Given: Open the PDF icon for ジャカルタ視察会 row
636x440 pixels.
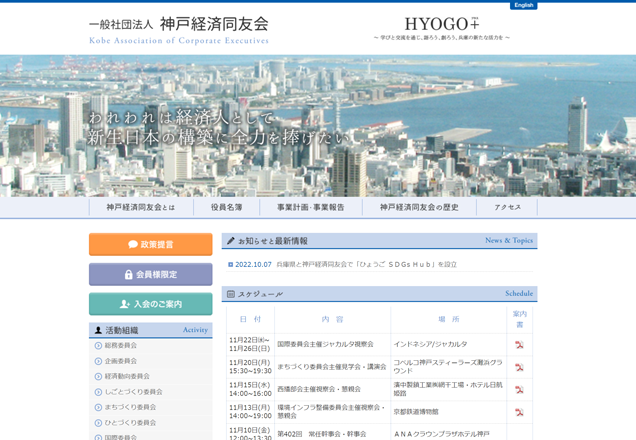Looking at the screenshot, I should pyautogui.click(x=519, y=345).
